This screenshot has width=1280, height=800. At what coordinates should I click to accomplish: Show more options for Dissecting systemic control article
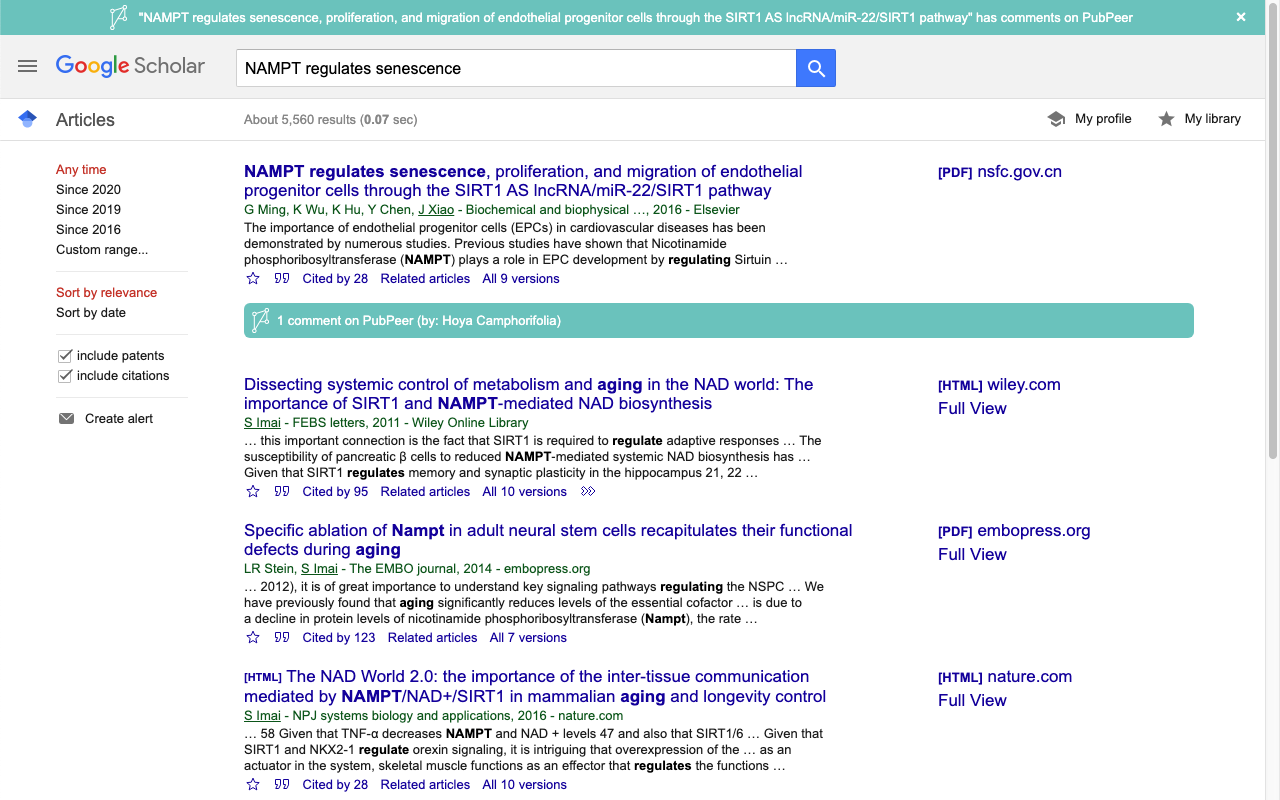click(x=588, y=492)
